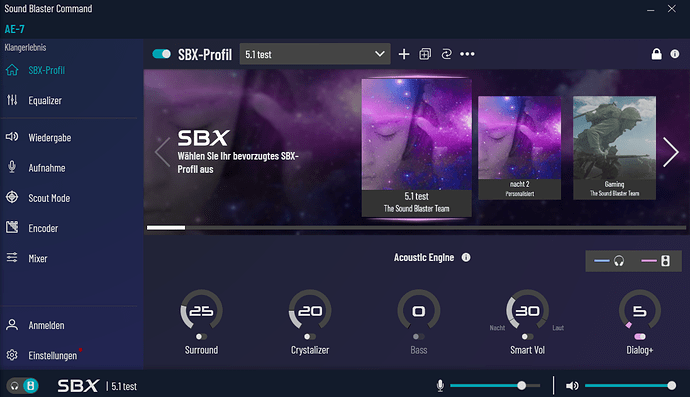Enable the Bass switch
Image resolution: width=690 pixels, height=397 pixels.
click(418, 337)
